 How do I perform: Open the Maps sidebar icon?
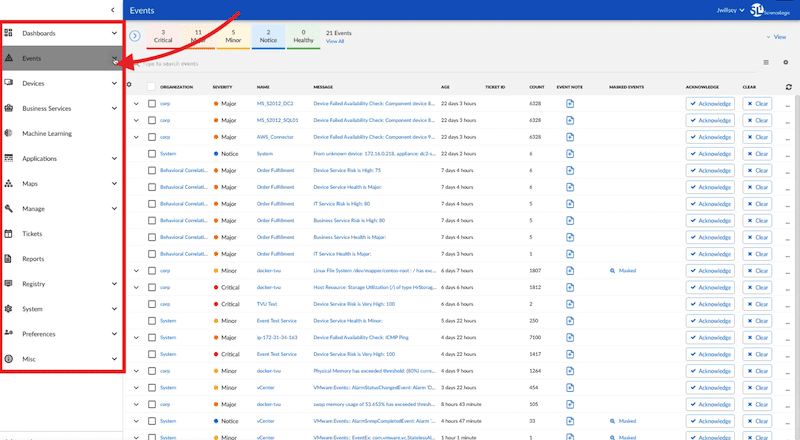pyautogui.click(x=8, y=183)
